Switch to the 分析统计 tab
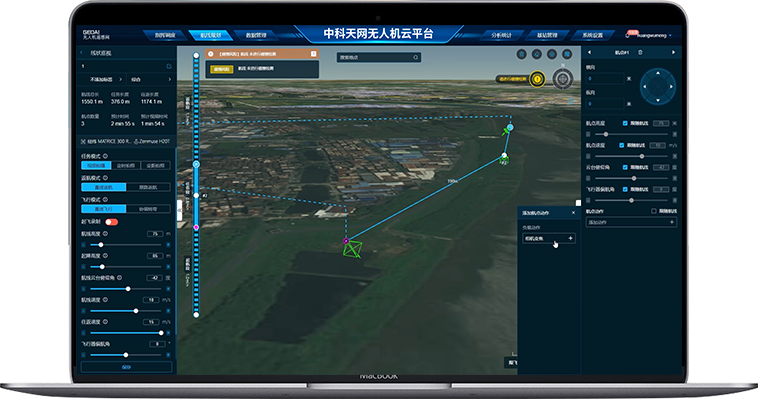This screenshot has width=758, height=399. click(501, 35)
